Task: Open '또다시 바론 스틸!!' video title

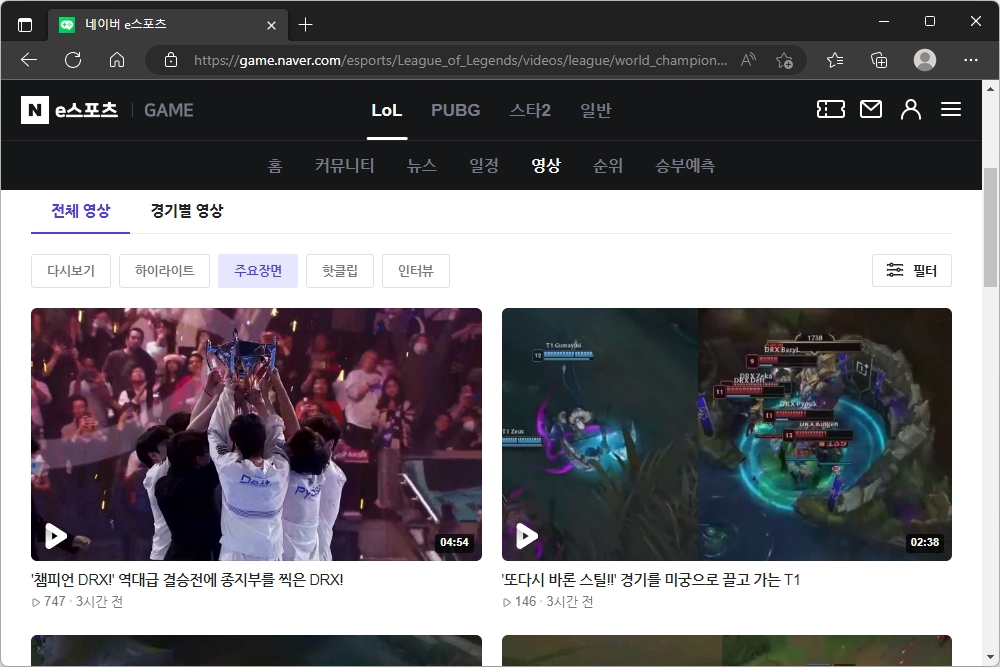Action: (651, 580)
